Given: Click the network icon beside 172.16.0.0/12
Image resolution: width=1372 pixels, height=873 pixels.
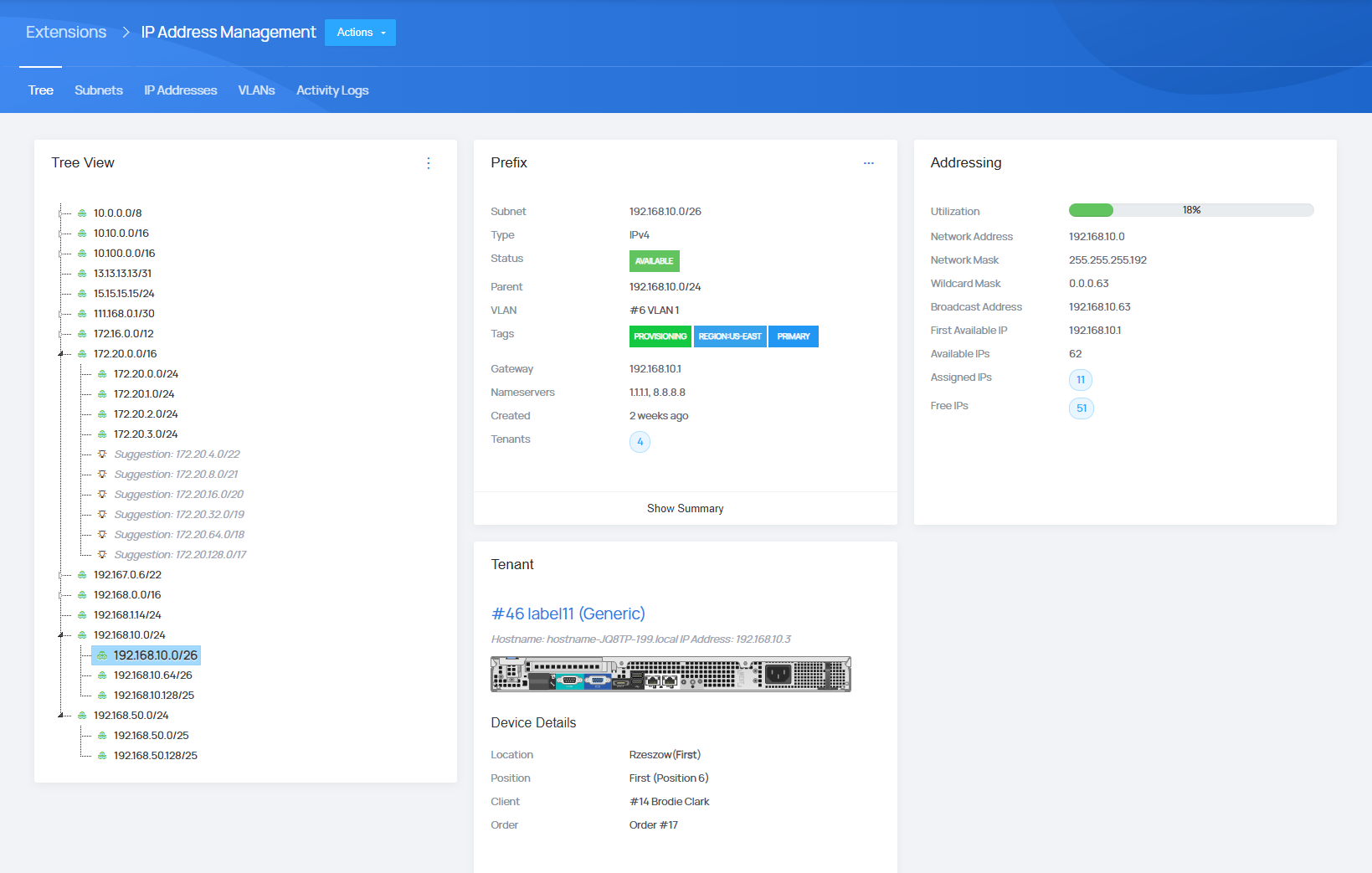Looking at the screenshot, I should pyautogui.click(x=82, y=334).
